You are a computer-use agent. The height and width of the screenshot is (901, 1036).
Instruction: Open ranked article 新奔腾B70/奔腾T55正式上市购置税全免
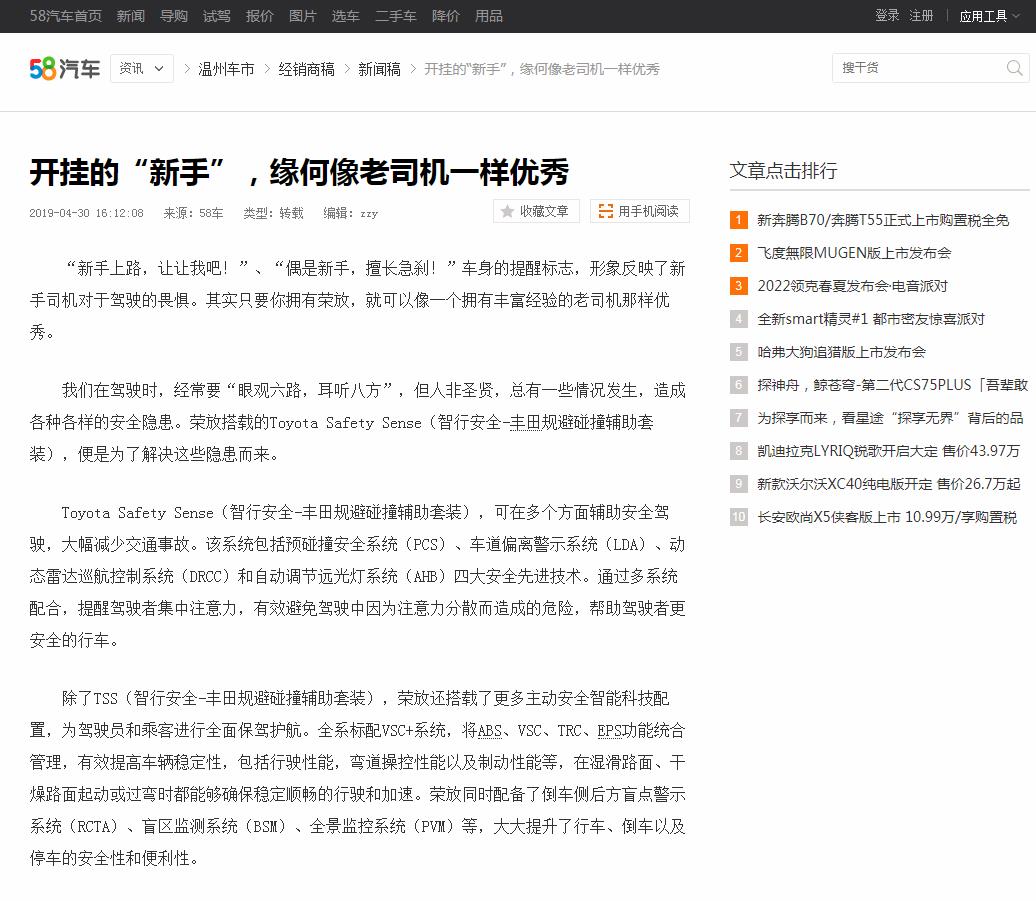point(883,220)
